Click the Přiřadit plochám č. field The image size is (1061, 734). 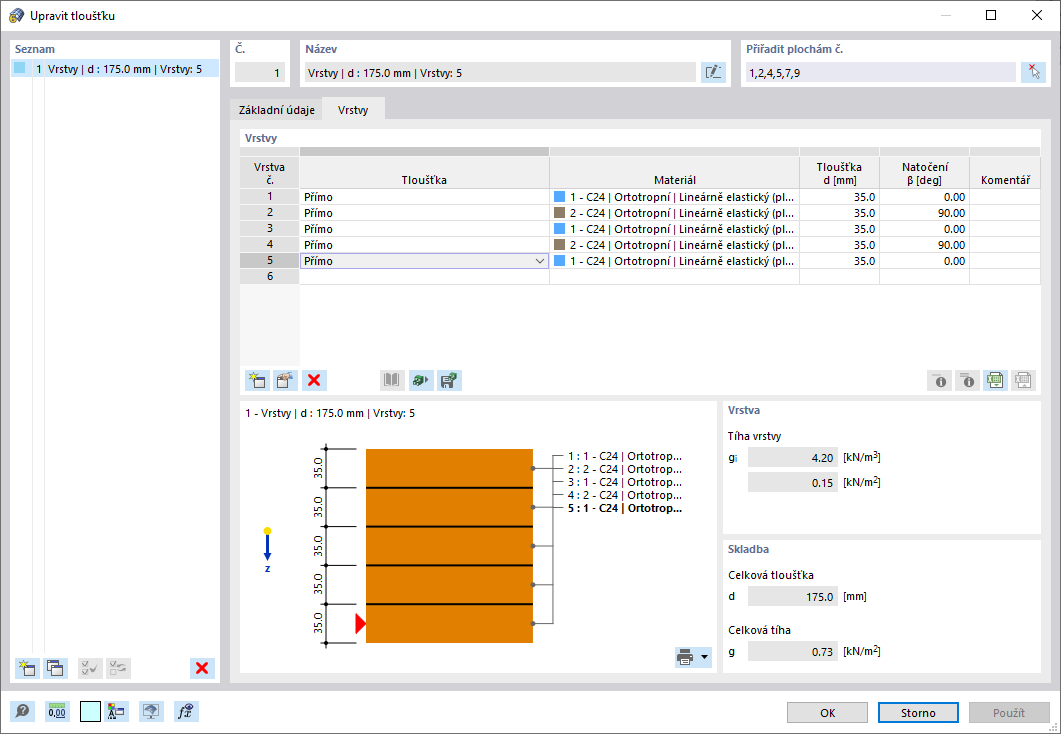click(x=880, y=72)
